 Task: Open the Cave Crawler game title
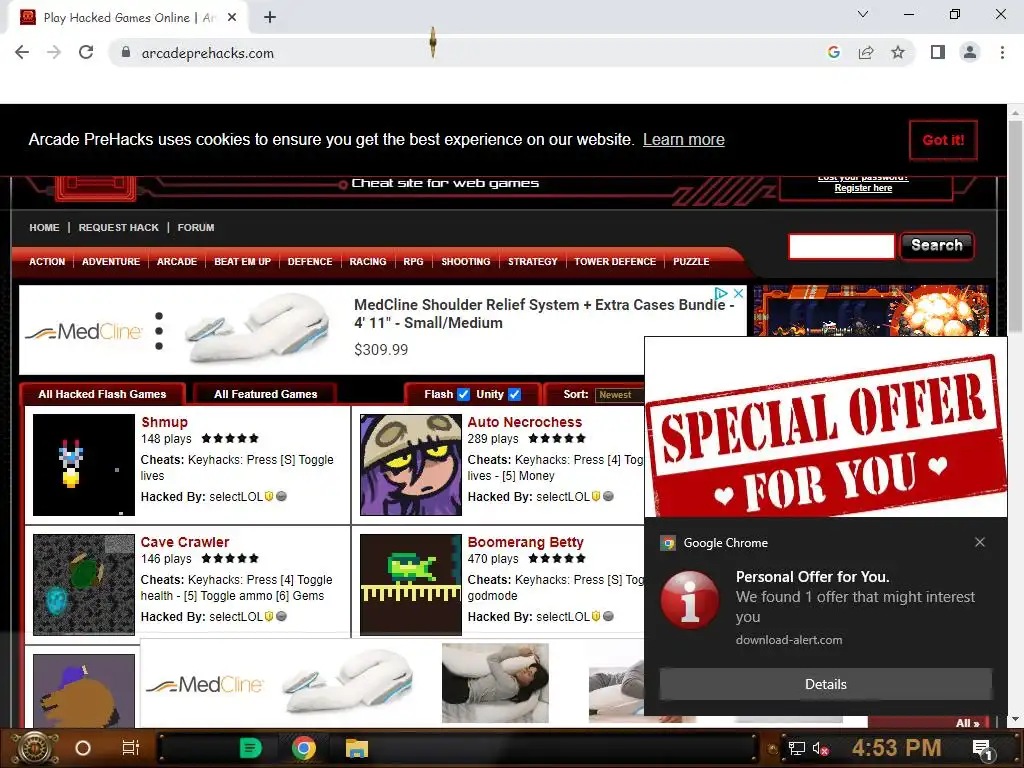(x=185, y=542)
